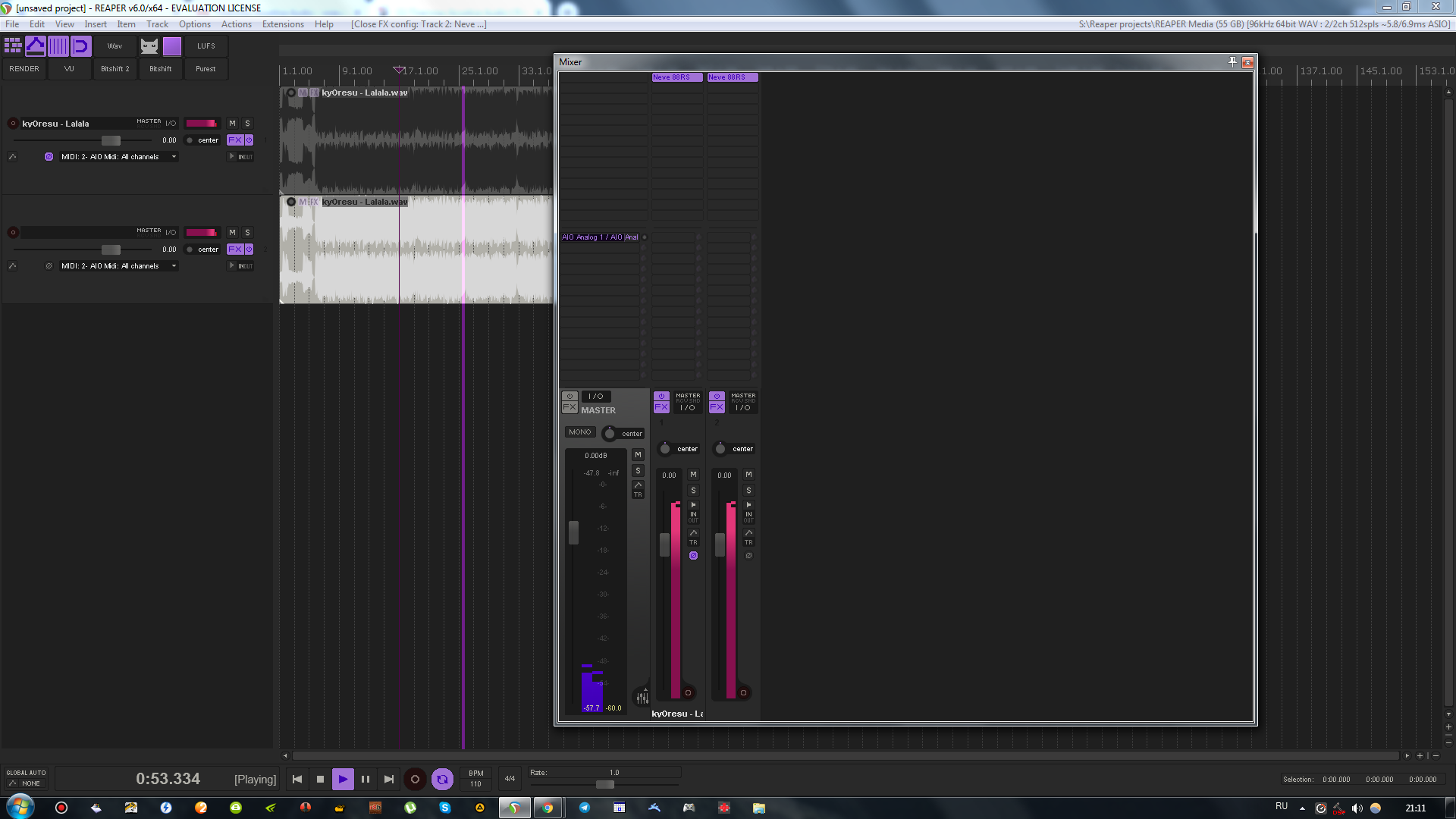The height and width of the screenshot is (819, 1456).
Task: Click I/O routing on kyOresu - Lalala track
Action: pyautogui.click(x=171, y=124)
